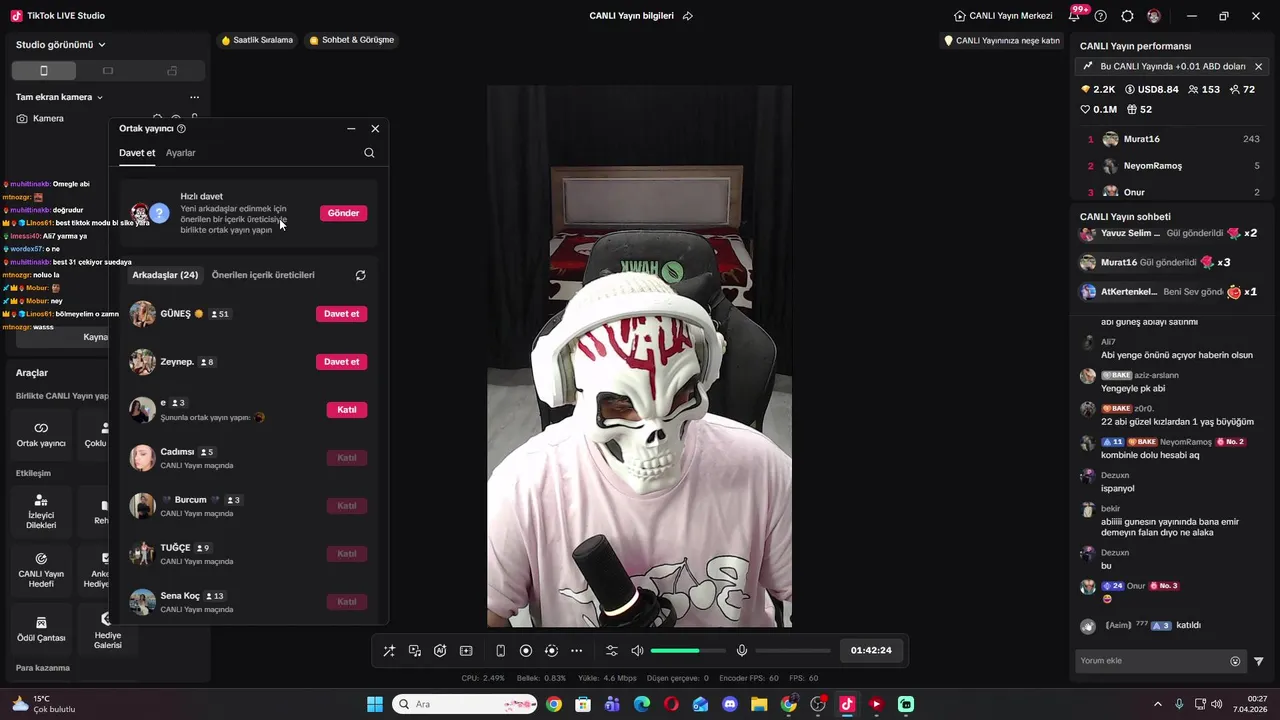Open settings gear in title bar
Screen dimensions: 1280x720
tap(1128, 16)
